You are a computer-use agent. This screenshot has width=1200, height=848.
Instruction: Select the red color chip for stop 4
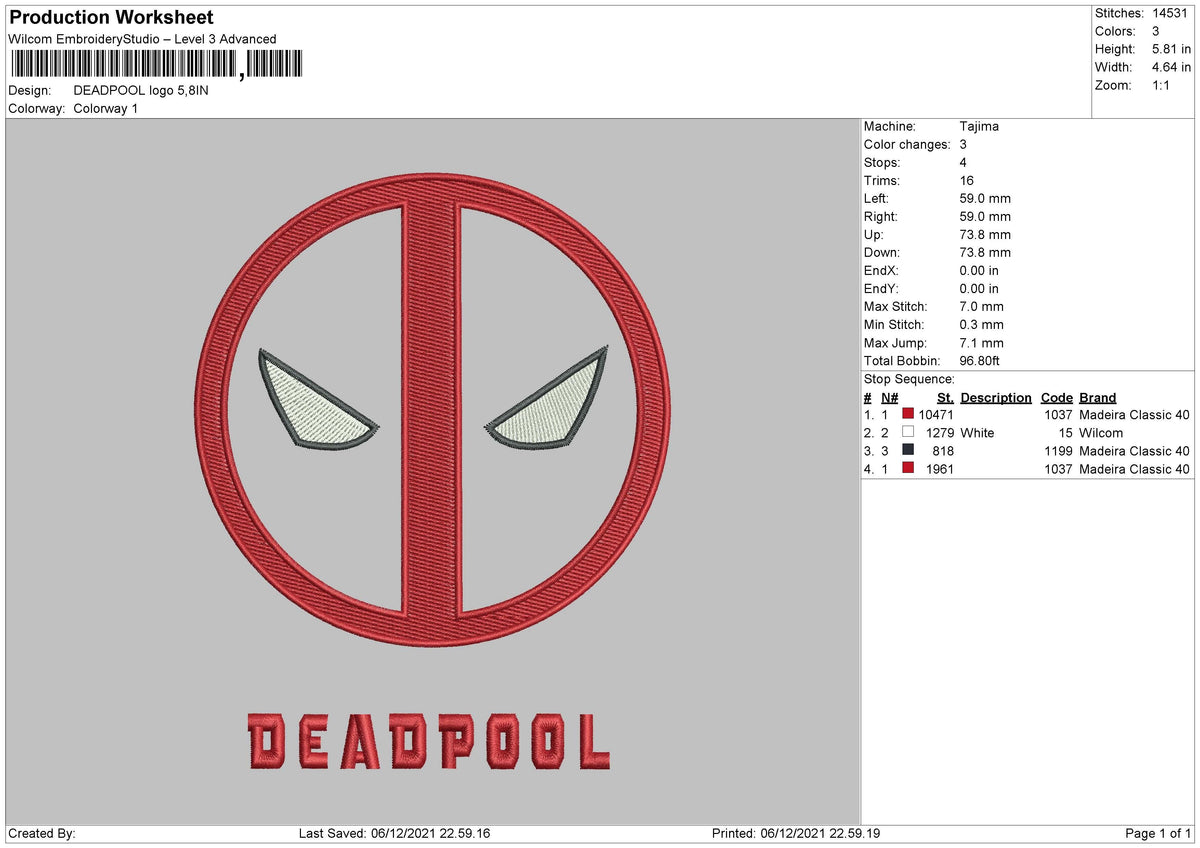[x=907, y=467]
